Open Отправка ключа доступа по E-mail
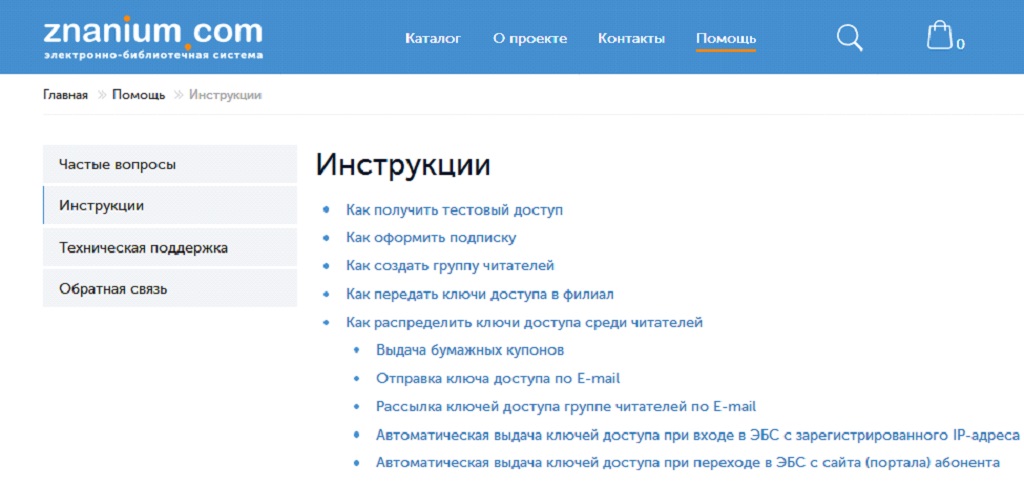The width and height of the screenshot is (1024, 483). 498,378
